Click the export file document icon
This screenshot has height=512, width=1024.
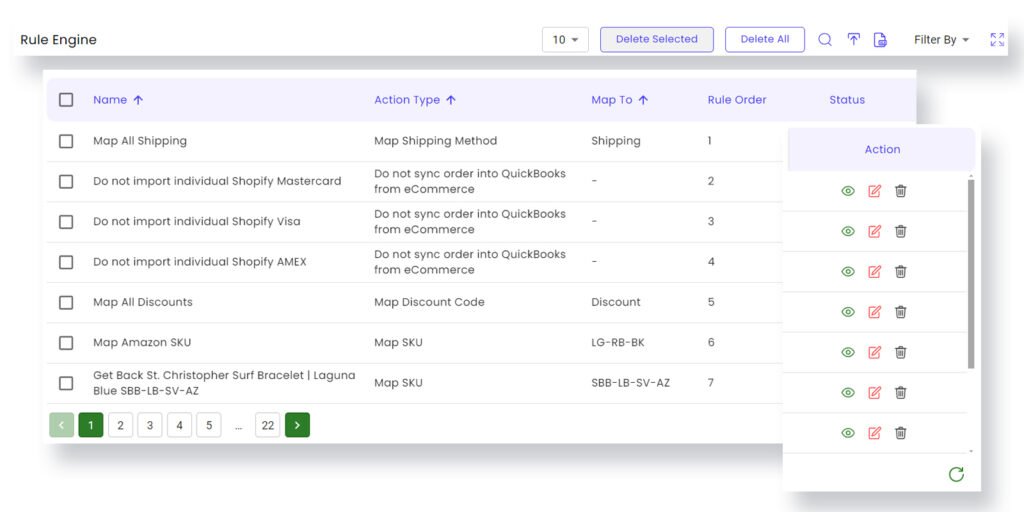point(880,40)
